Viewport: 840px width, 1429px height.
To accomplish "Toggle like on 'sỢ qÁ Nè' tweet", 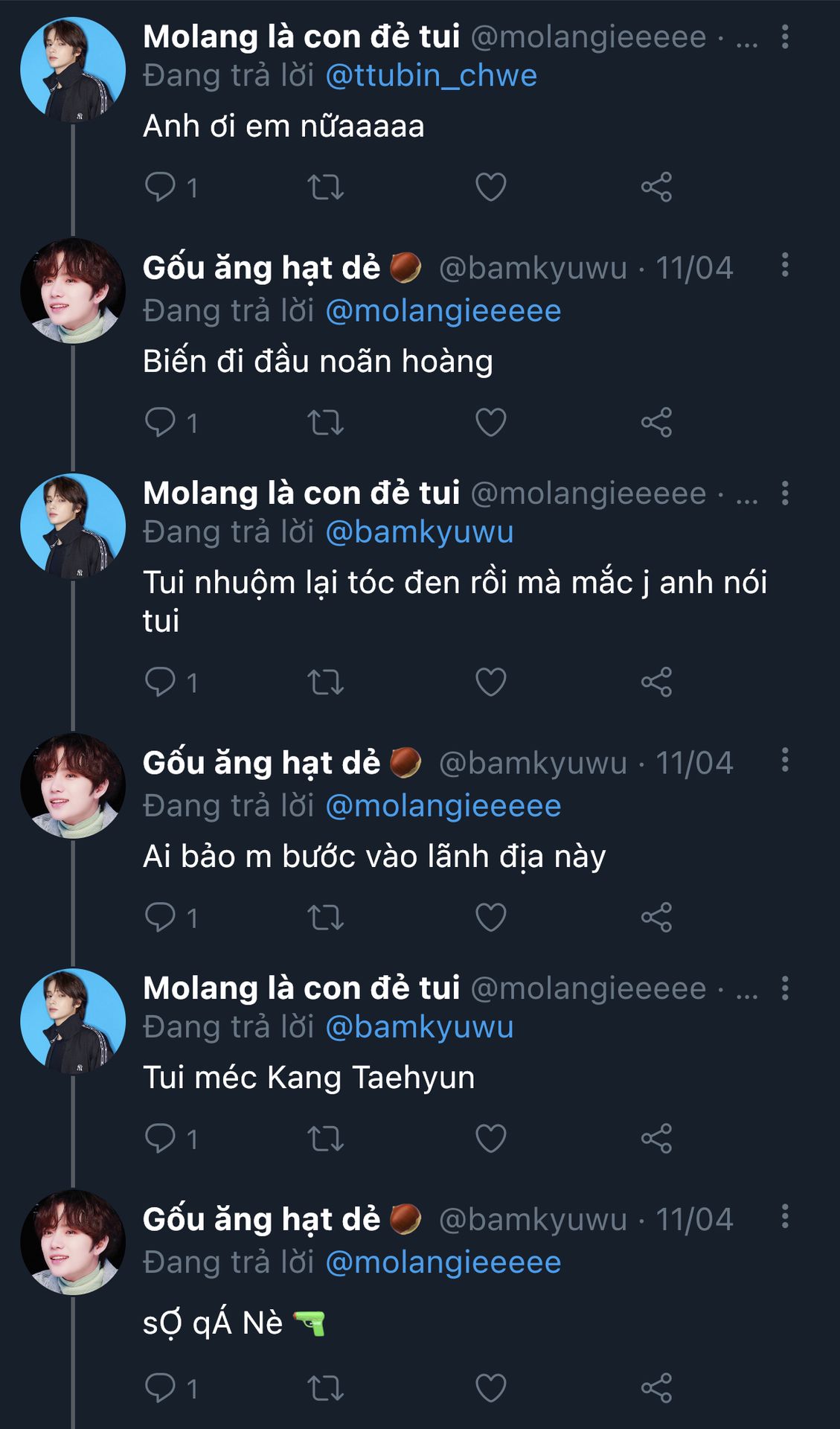I will [490, 1388].
